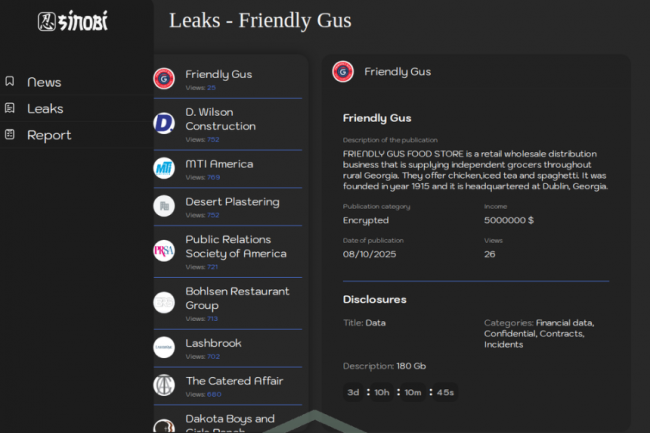
Task: Open the D. Wilson Construction leak entry
Action: tap(220, 119)
